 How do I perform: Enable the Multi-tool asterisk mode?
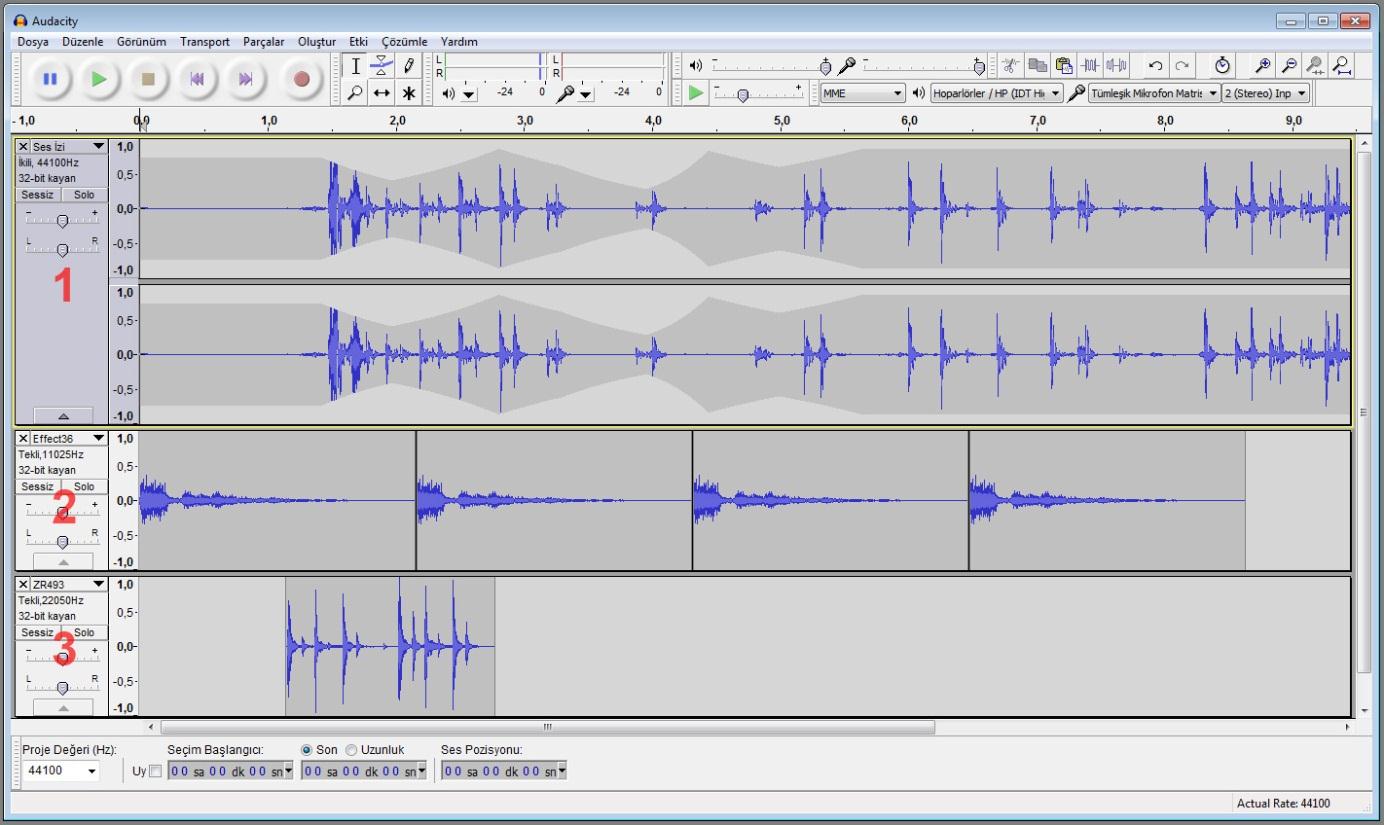(x=408, y=92)
